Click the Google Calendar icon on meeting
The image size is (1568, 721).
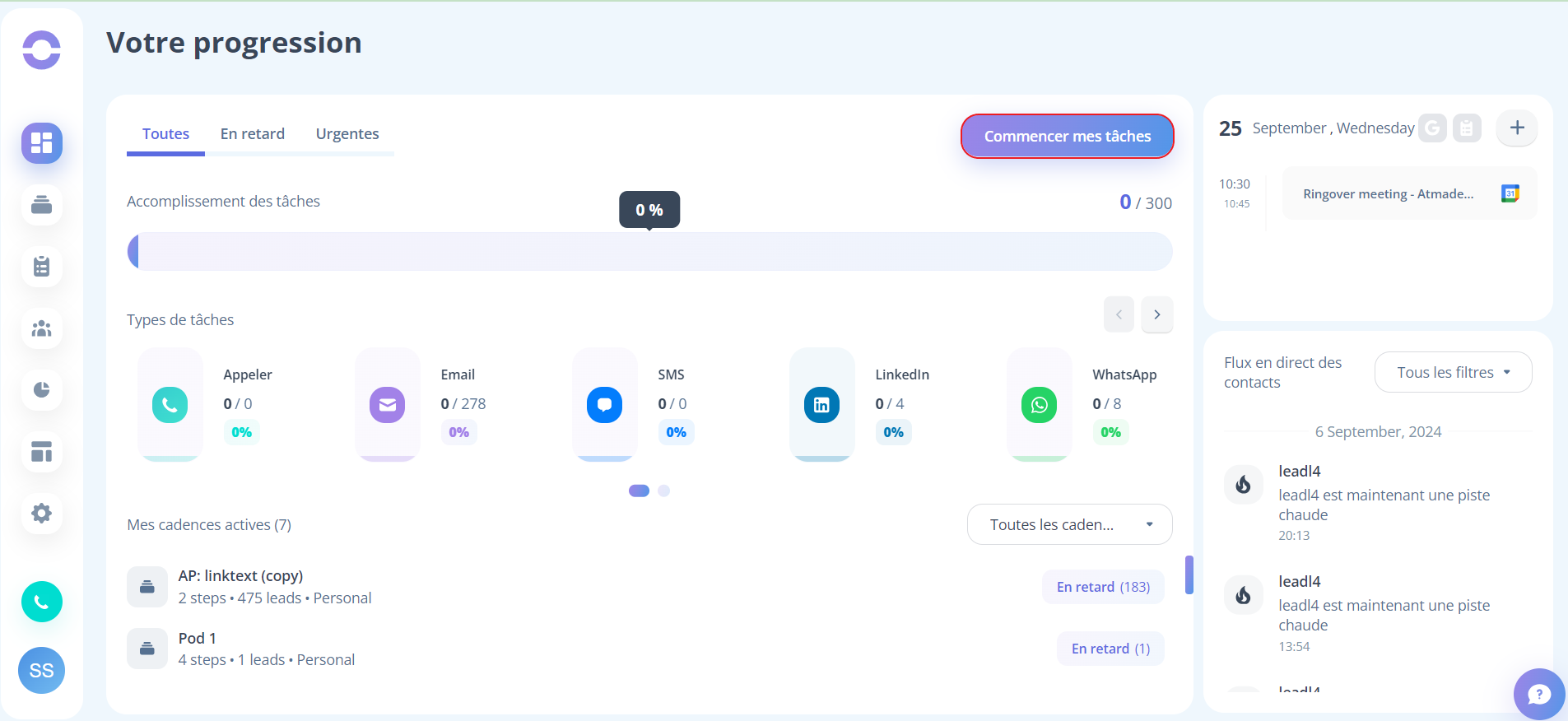(x=1510, y=193)
